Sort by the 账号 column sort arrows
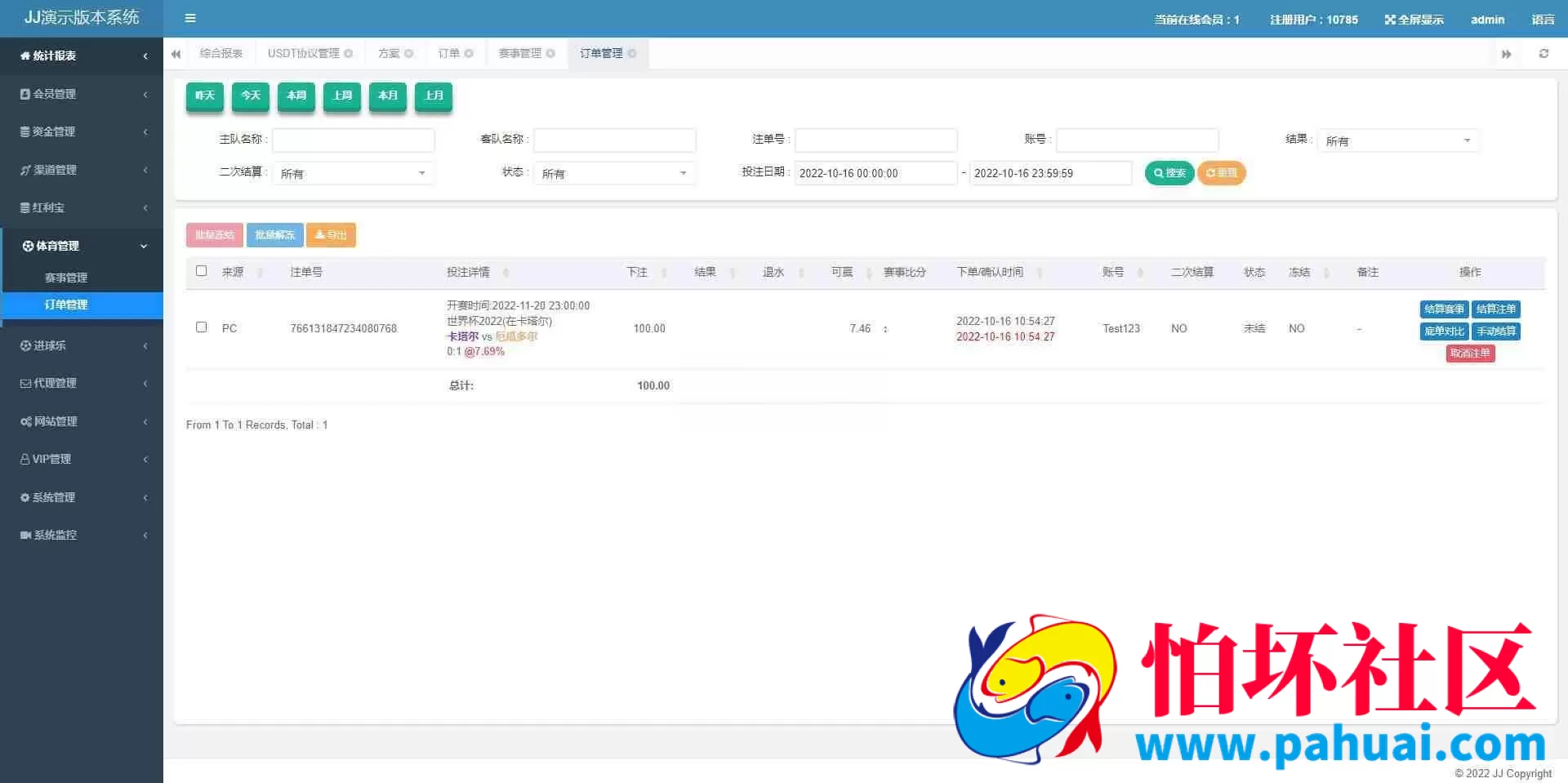The image size is (1568, 783). pyautogui.click(x=1140, y=273)
